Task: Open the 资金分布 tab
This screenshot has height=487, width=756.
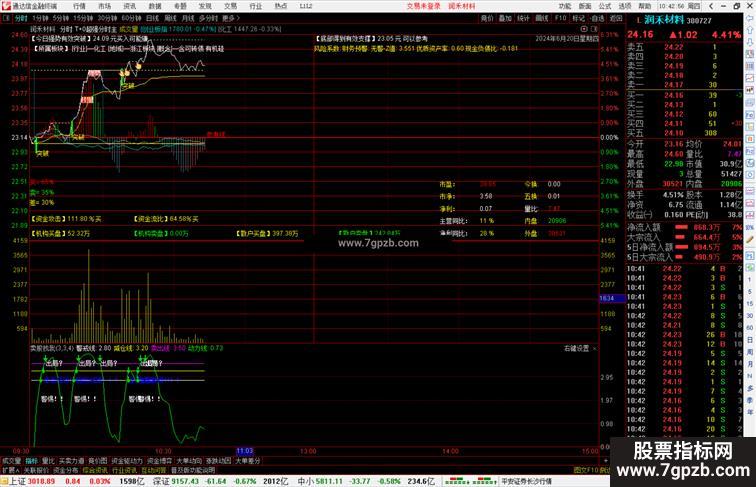Action: click(x=66, y=470)
